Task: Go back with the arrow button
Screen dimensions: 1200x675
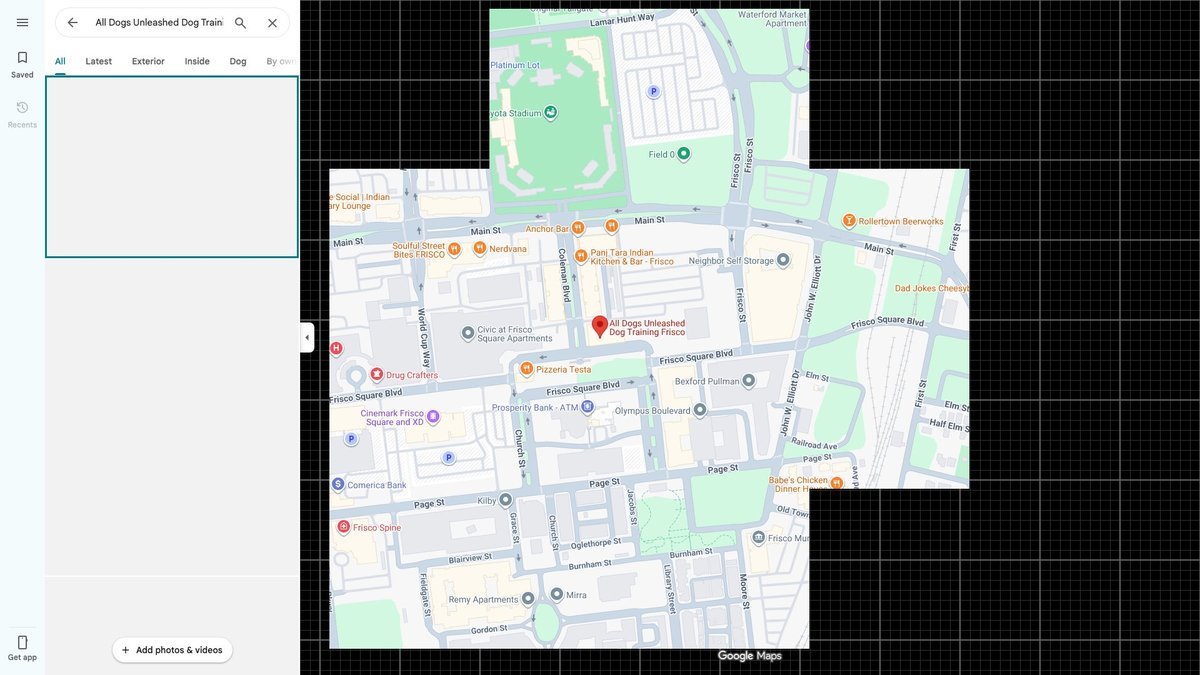Action: [x=72, y=22]
